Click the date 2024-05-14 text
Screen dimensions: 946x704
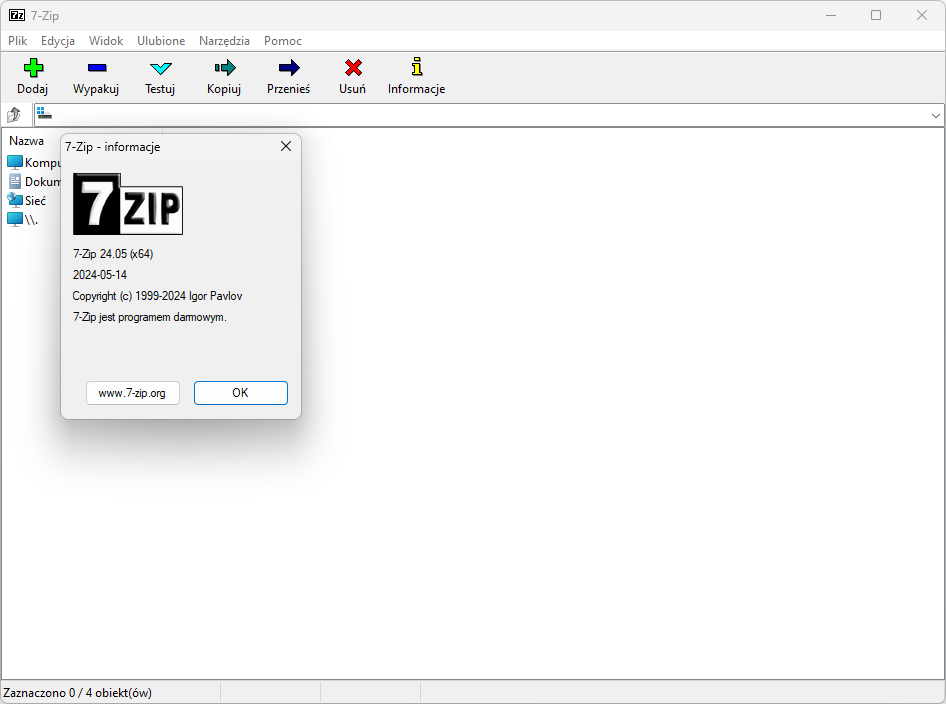(x=100, y=275)
